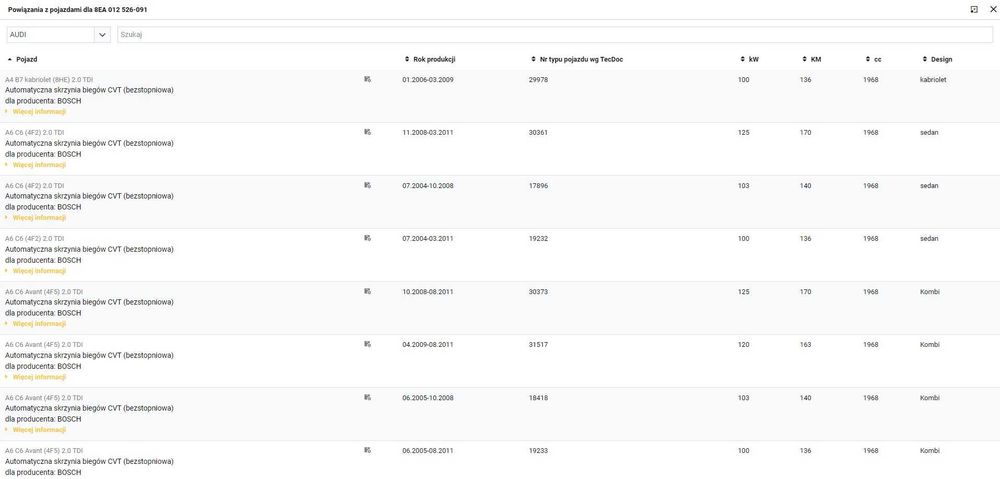Click the row icon beside TecDoc number 31517

367,344
